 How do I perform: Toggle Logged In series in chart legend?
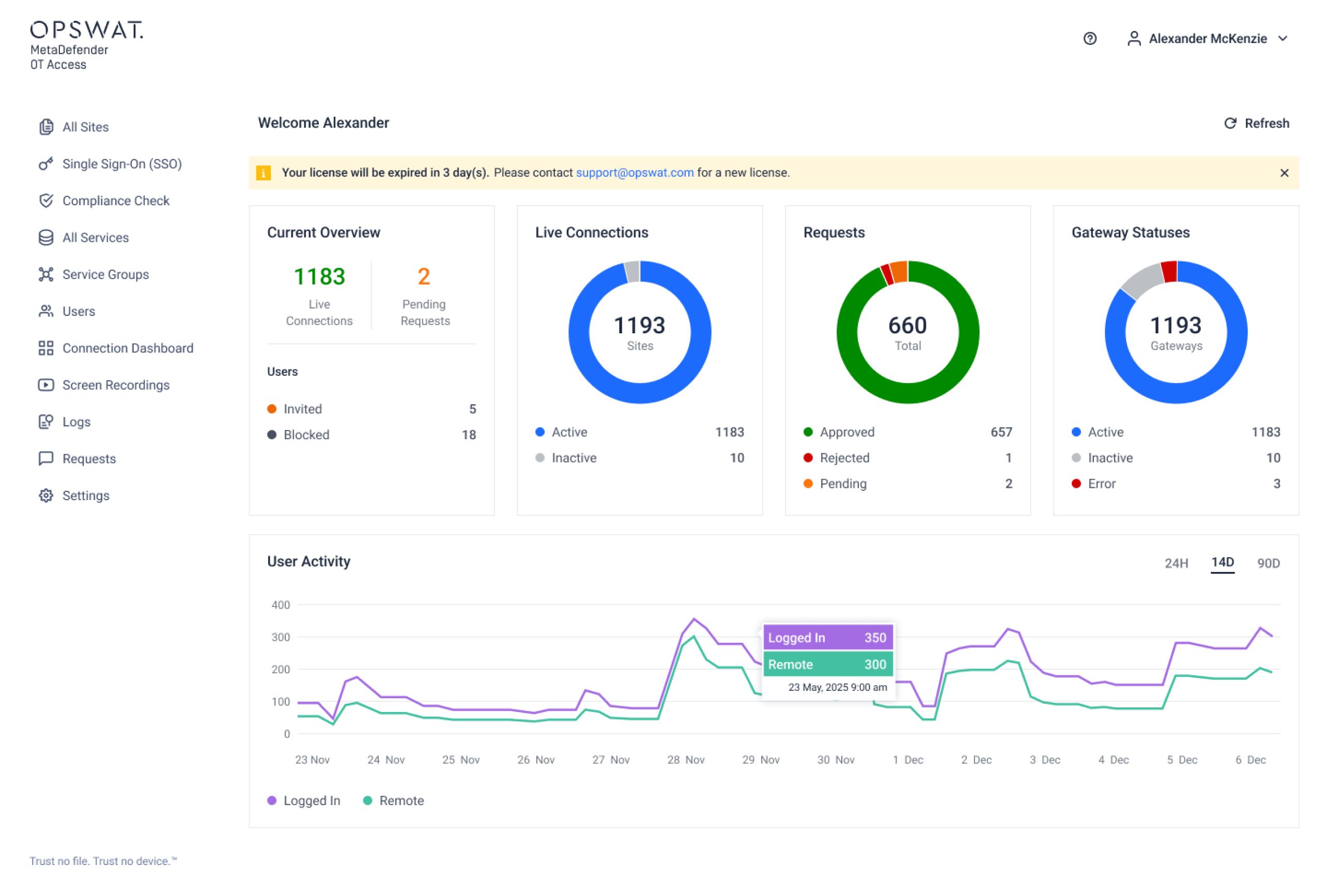pyautogui.click(x=304, y=800)
